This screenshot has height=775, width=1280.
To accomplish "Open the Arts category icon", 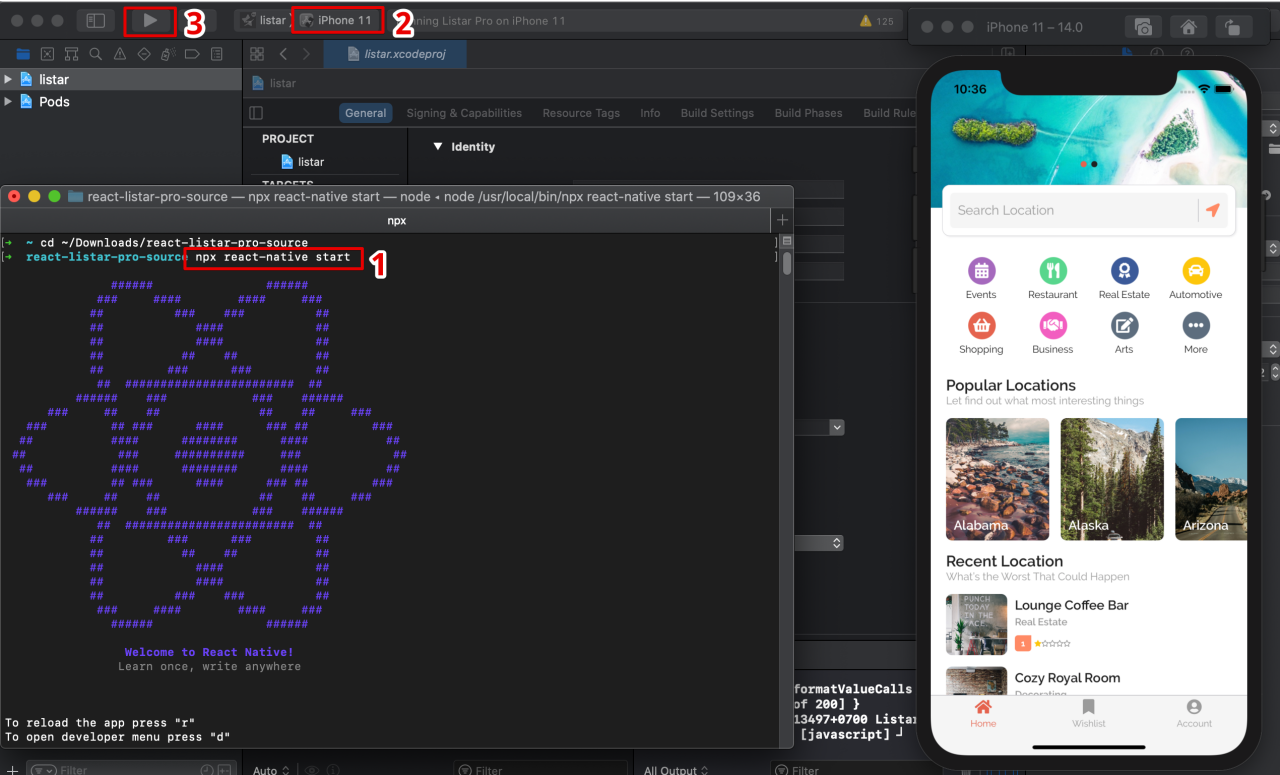I will coord(1124,333).
